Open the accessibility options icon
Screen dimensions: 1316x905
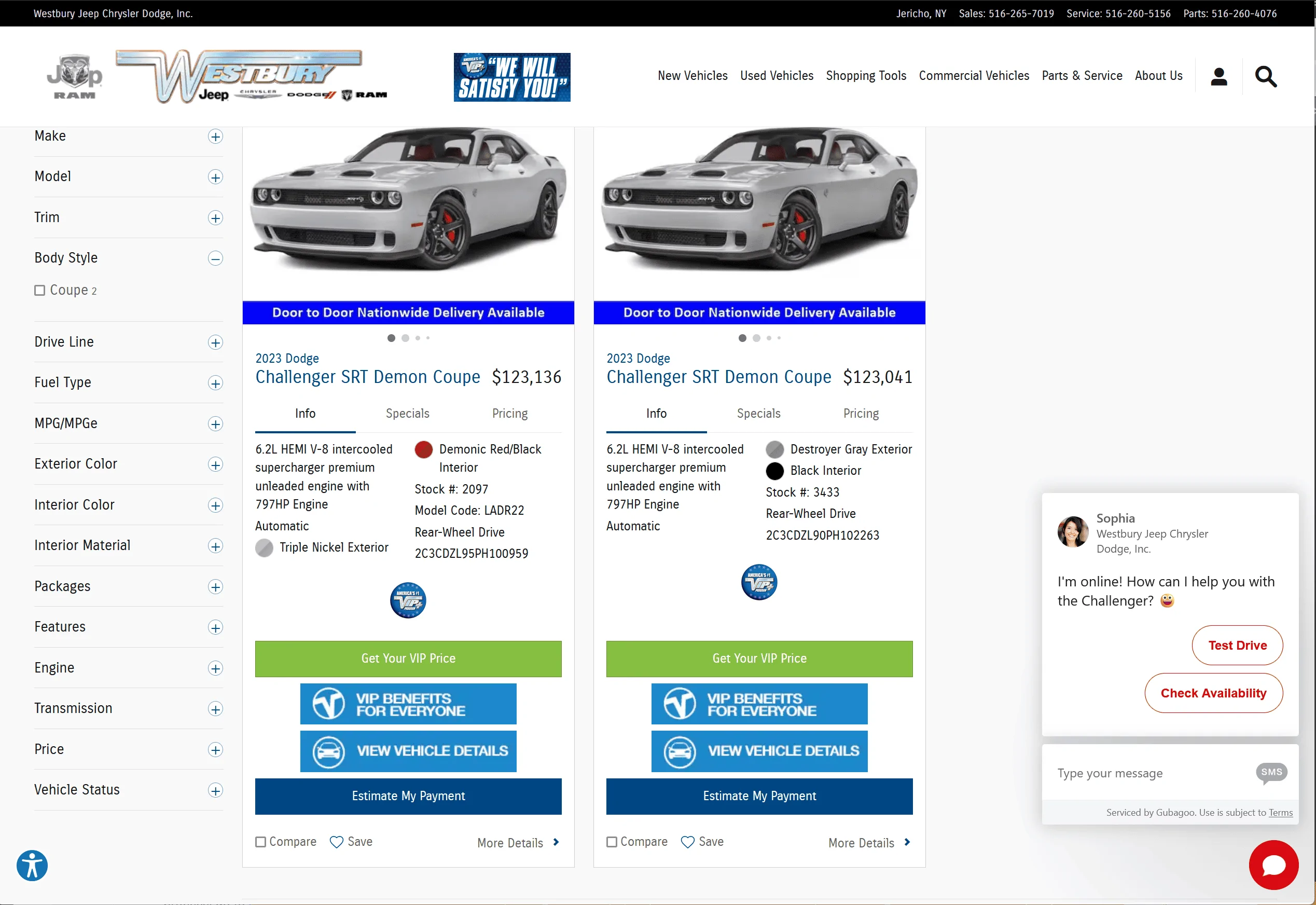[32, 866]
